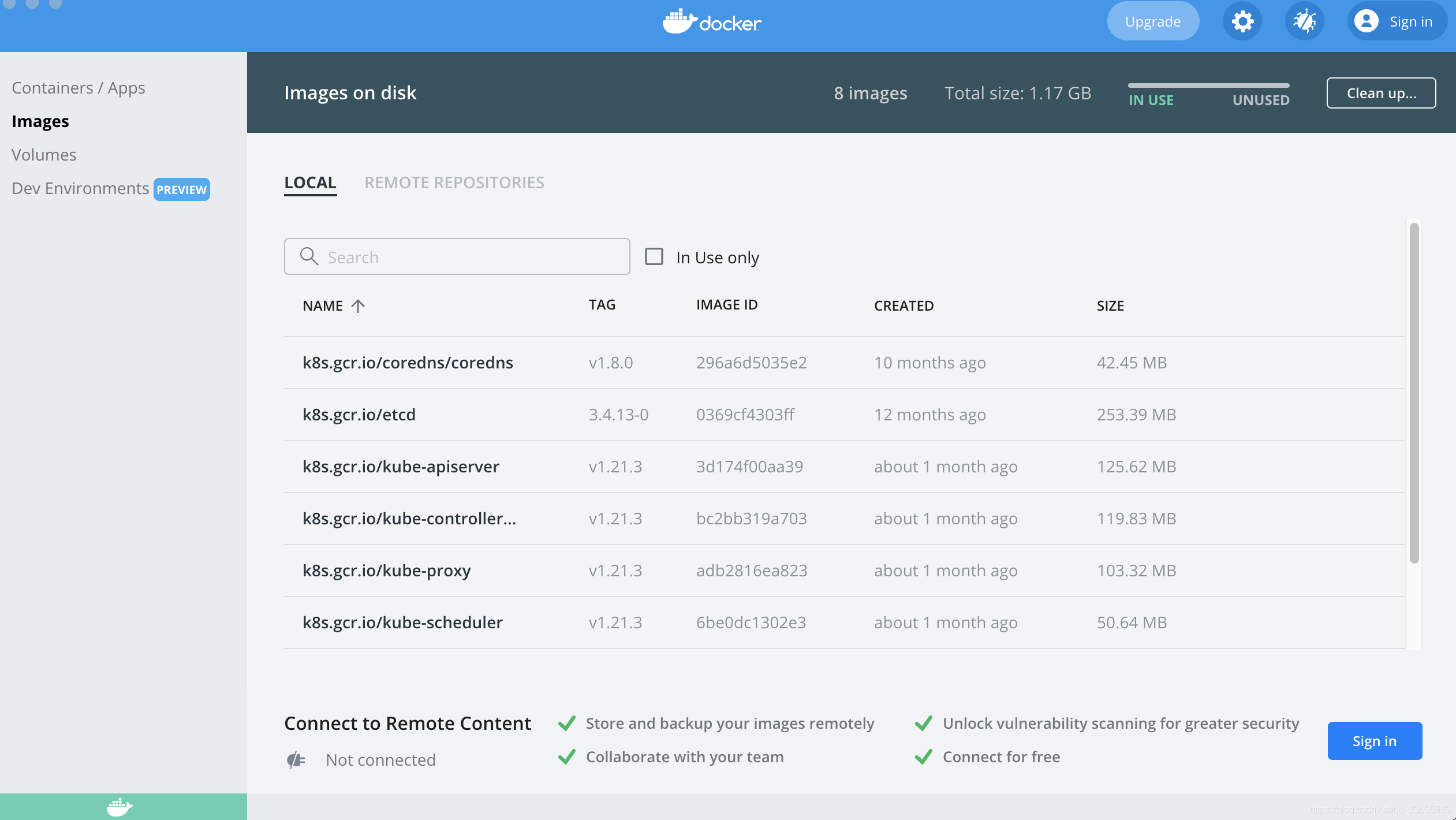Click the blue Sign in button at bottom

(x=1375, y=741)
